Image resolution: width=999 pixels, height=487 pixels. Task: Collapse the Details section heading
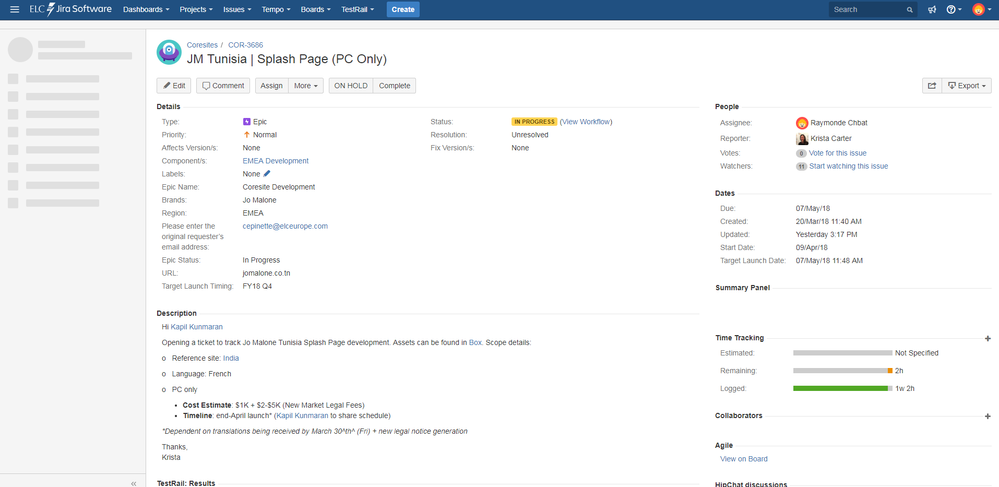click(x=168, y=106)
